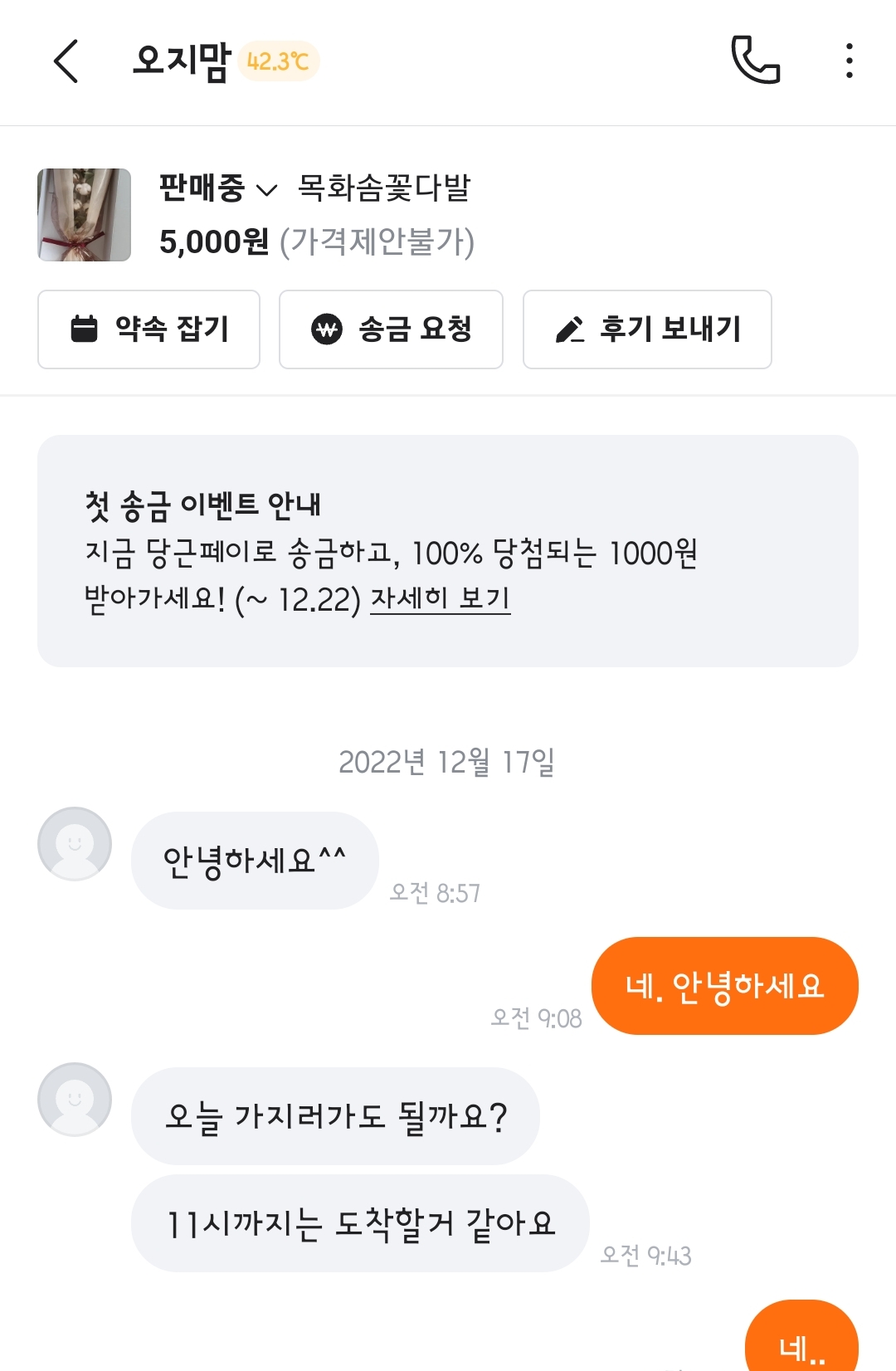Tap the calendar icon for 약속 잡기

click(84, 329)
